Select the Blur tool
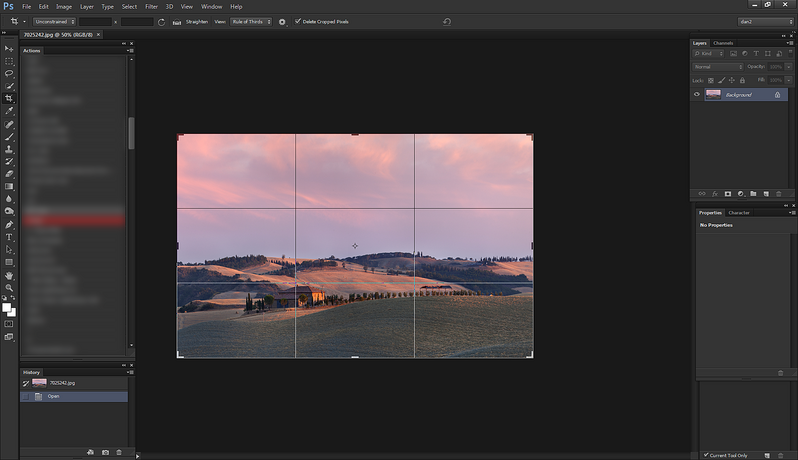 (9, 199)
